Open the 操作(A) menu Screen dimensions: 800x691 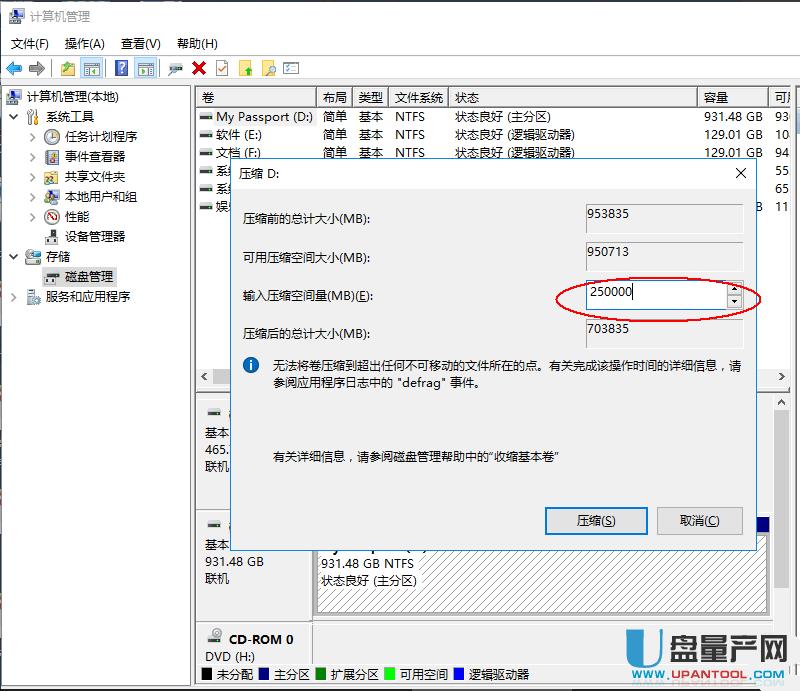click(x=84, y=44)
